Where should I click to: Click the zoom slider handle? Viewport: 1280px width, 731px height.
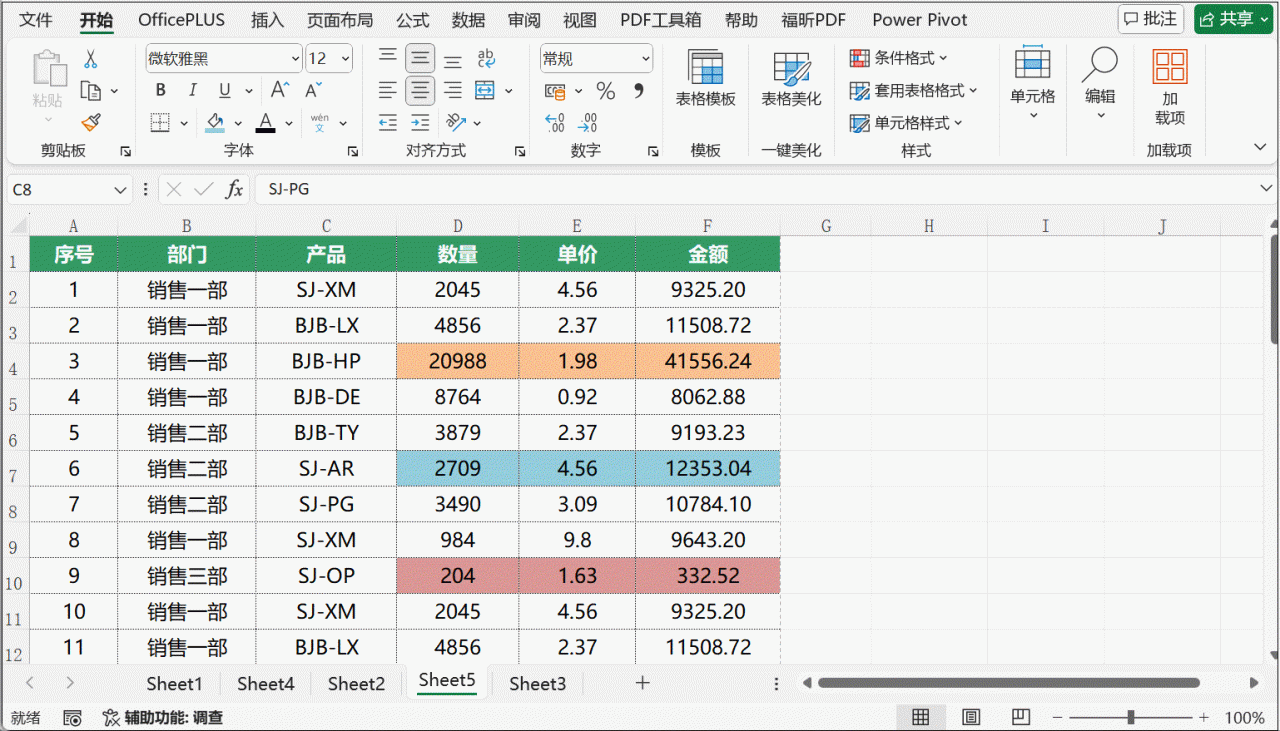click(1131, 717)
